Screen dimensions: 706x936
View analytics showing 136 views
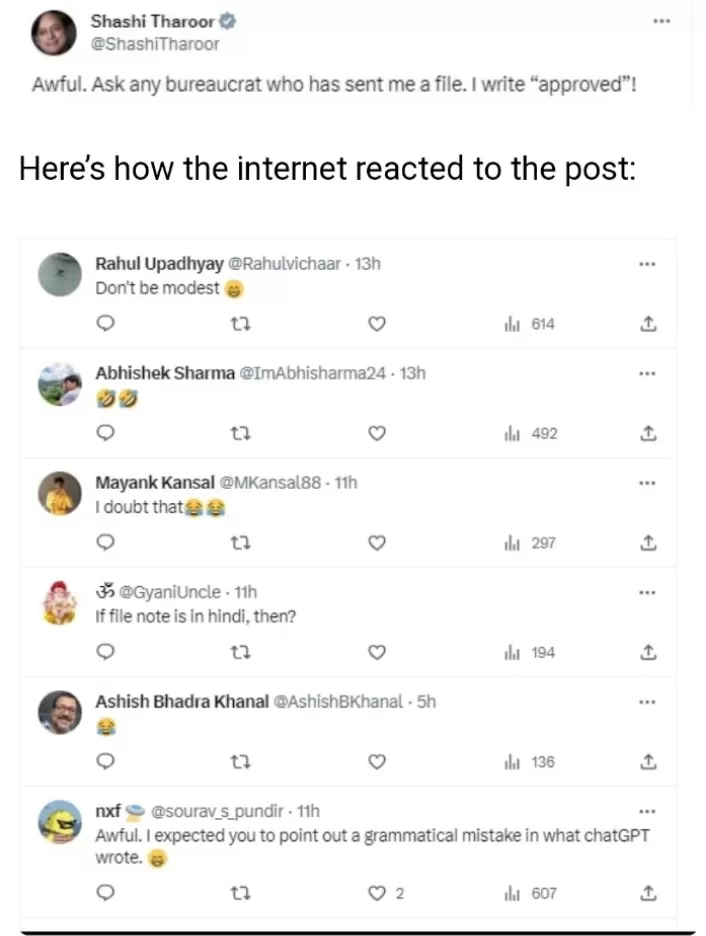point(530,762)
